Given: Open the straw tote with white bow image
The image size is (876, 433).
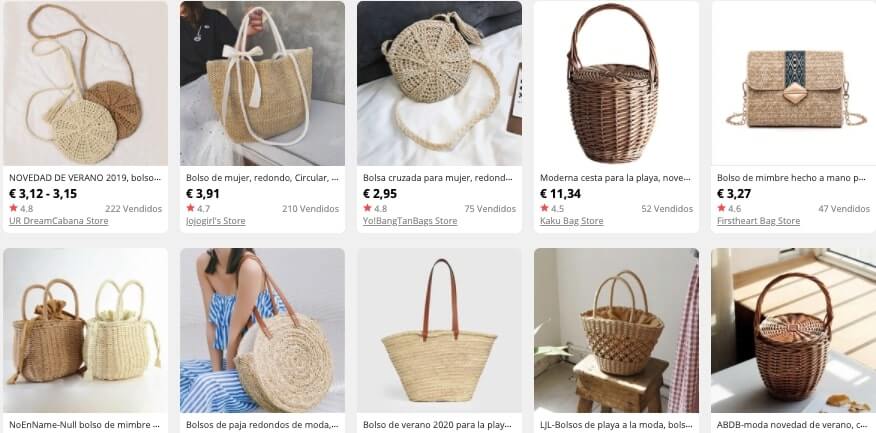Looking at the screenshot, I should pyautogui.click(x=262, y=83).
